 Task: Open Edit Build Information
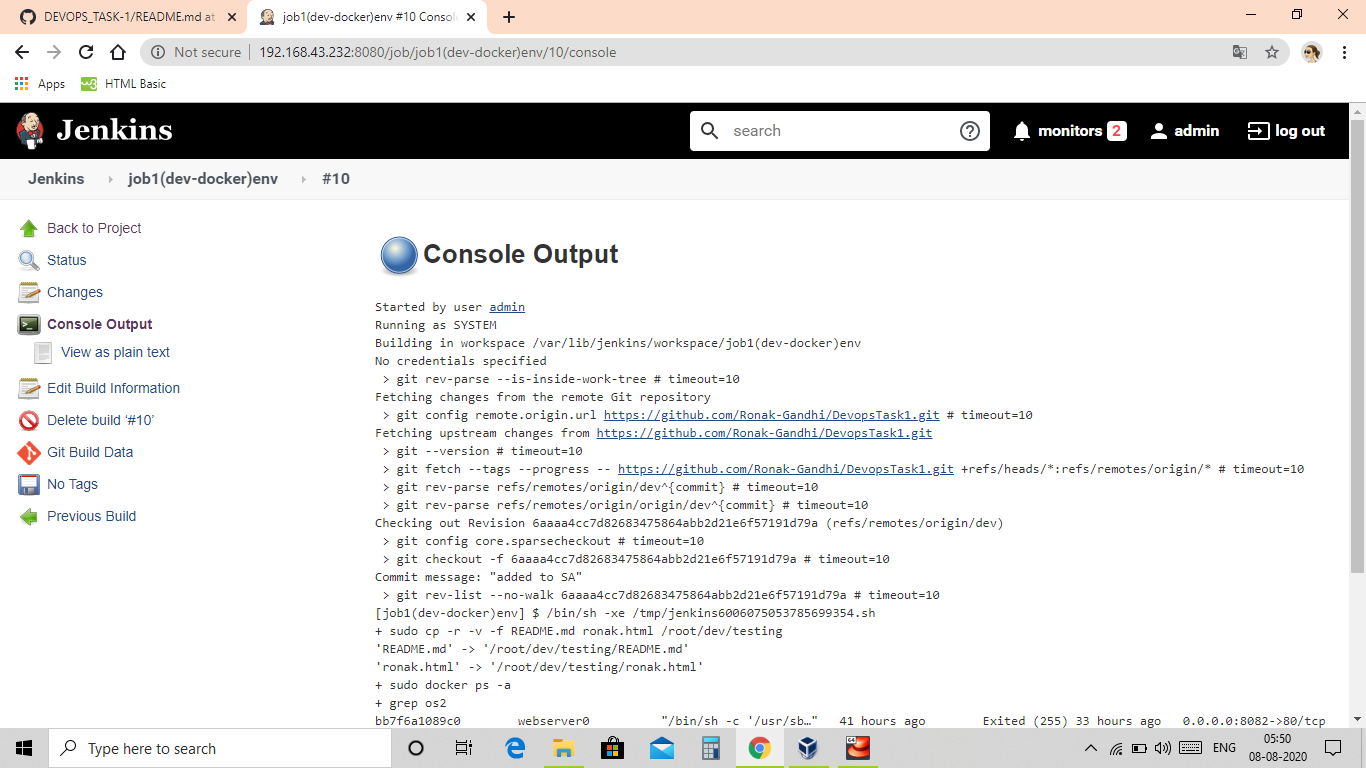(113, 388)
